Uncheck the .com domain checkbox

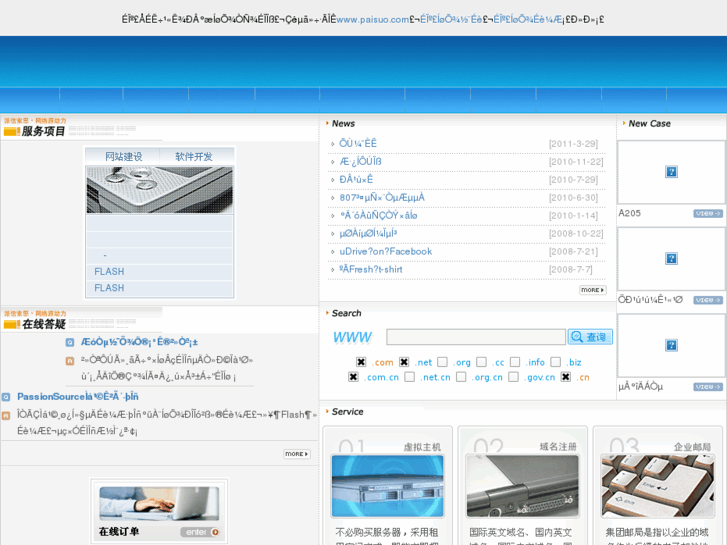coord(361,362)
